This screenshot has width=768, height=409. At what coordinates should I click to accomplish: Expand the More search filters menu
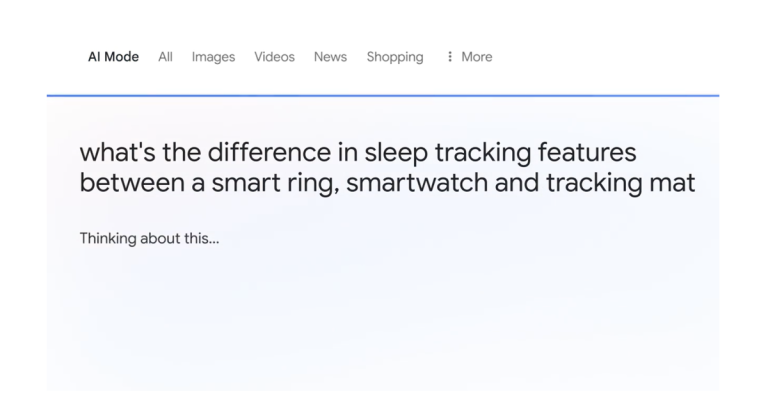coord(469,57)
